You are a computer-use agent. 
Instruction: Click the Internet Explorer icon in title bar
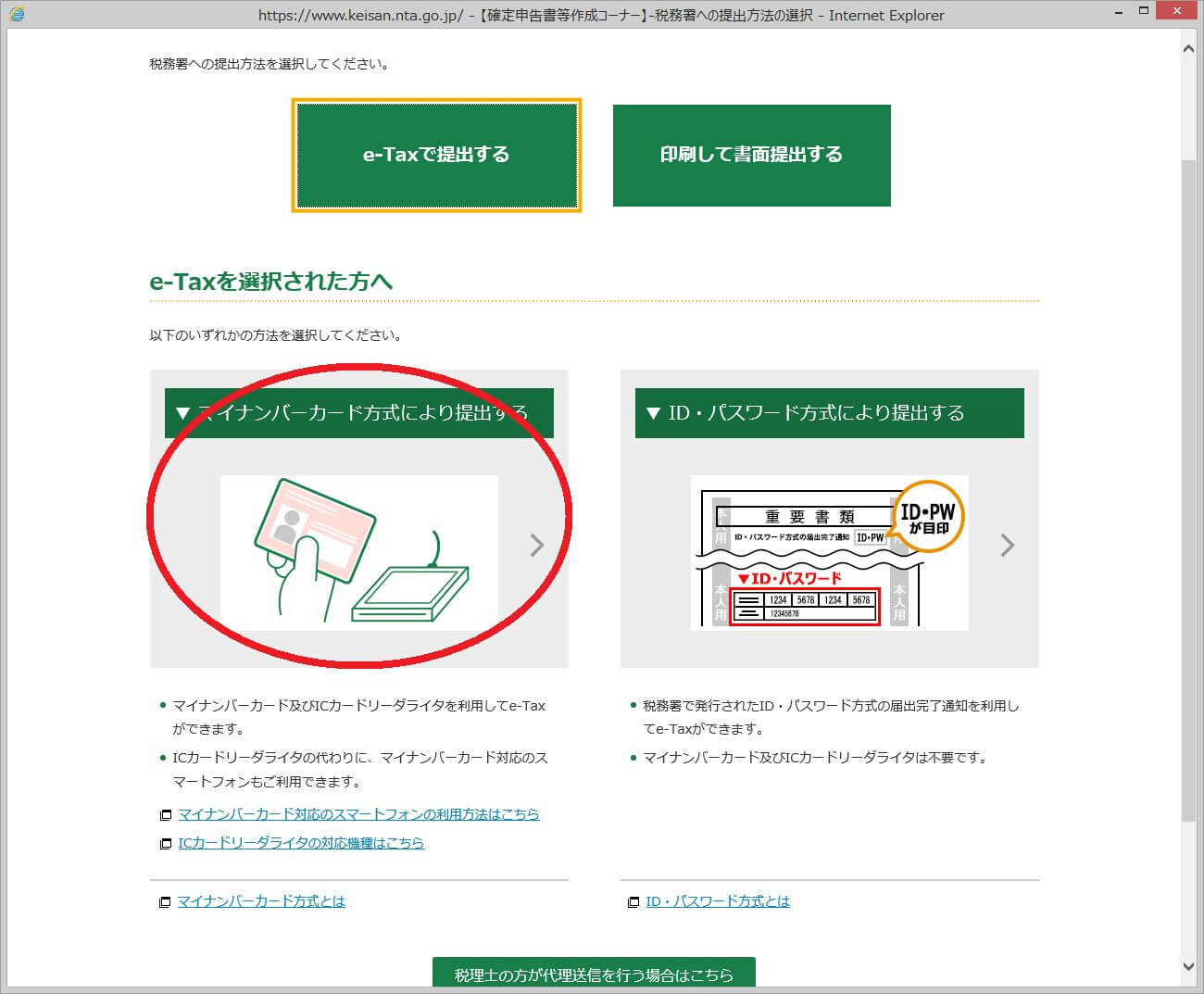point(16,14)
